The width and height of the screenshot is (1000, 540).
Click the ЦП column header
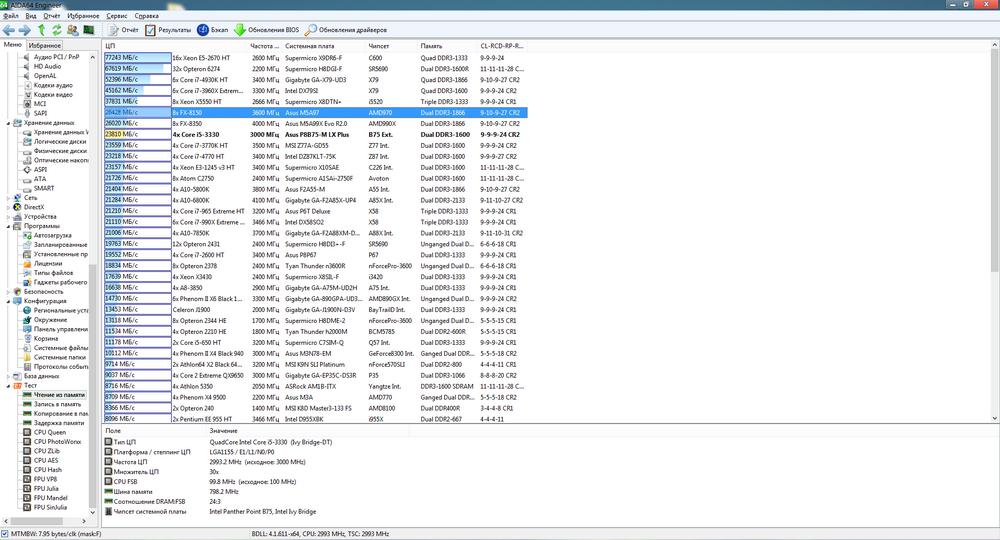point(176,46)
